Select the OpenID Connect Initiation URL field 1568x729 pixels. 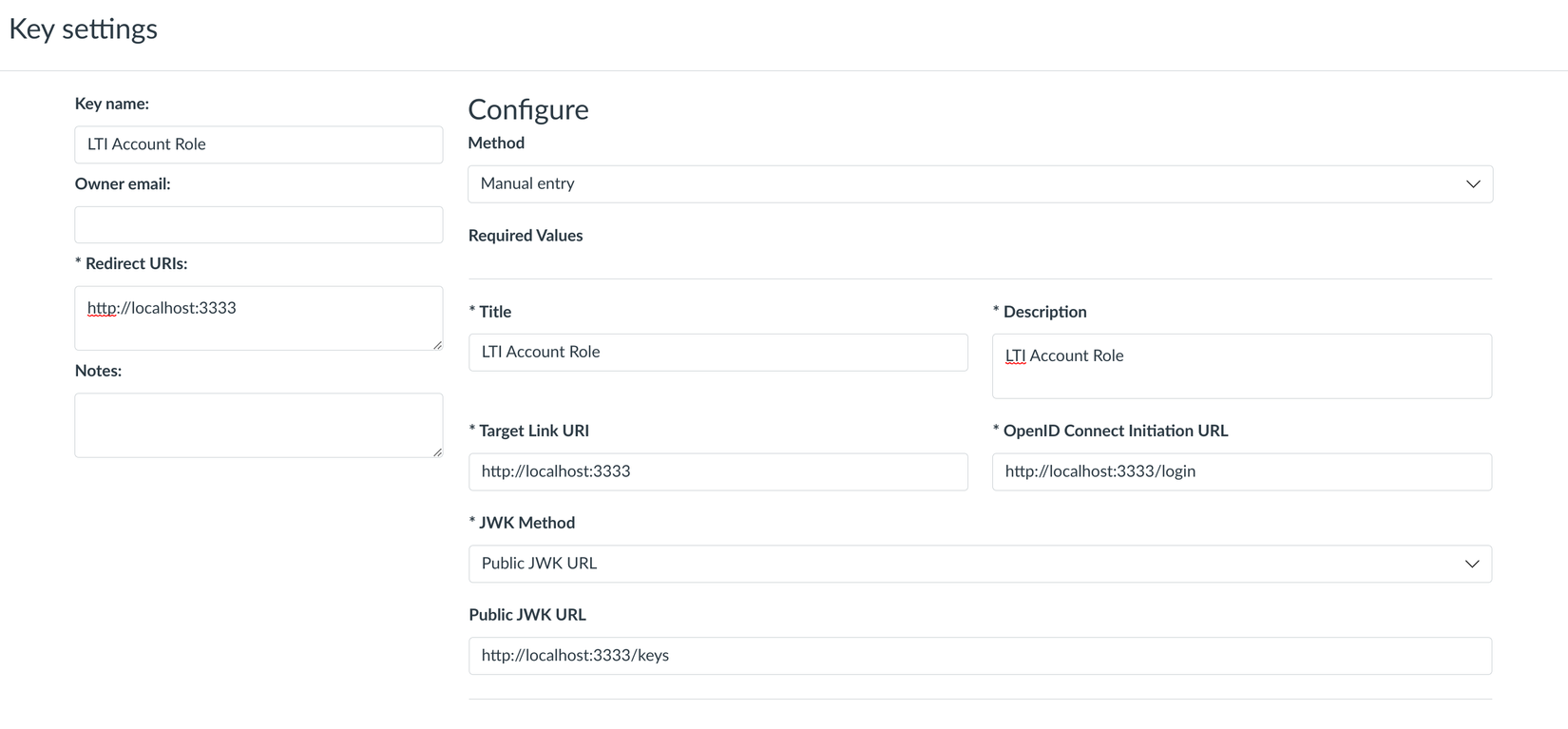tap(1241, 472)
